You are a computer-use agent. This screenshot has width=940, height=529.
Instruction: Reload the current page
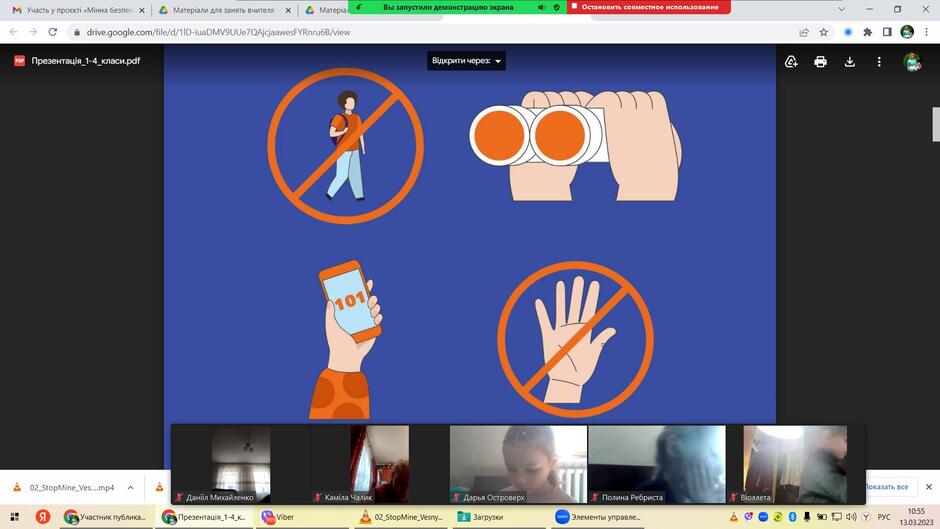pyautogui.click(x=53, y=32)
